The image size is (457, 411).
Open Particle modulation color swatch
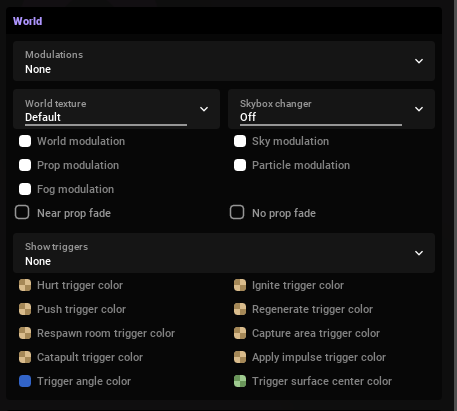point(240,165)
